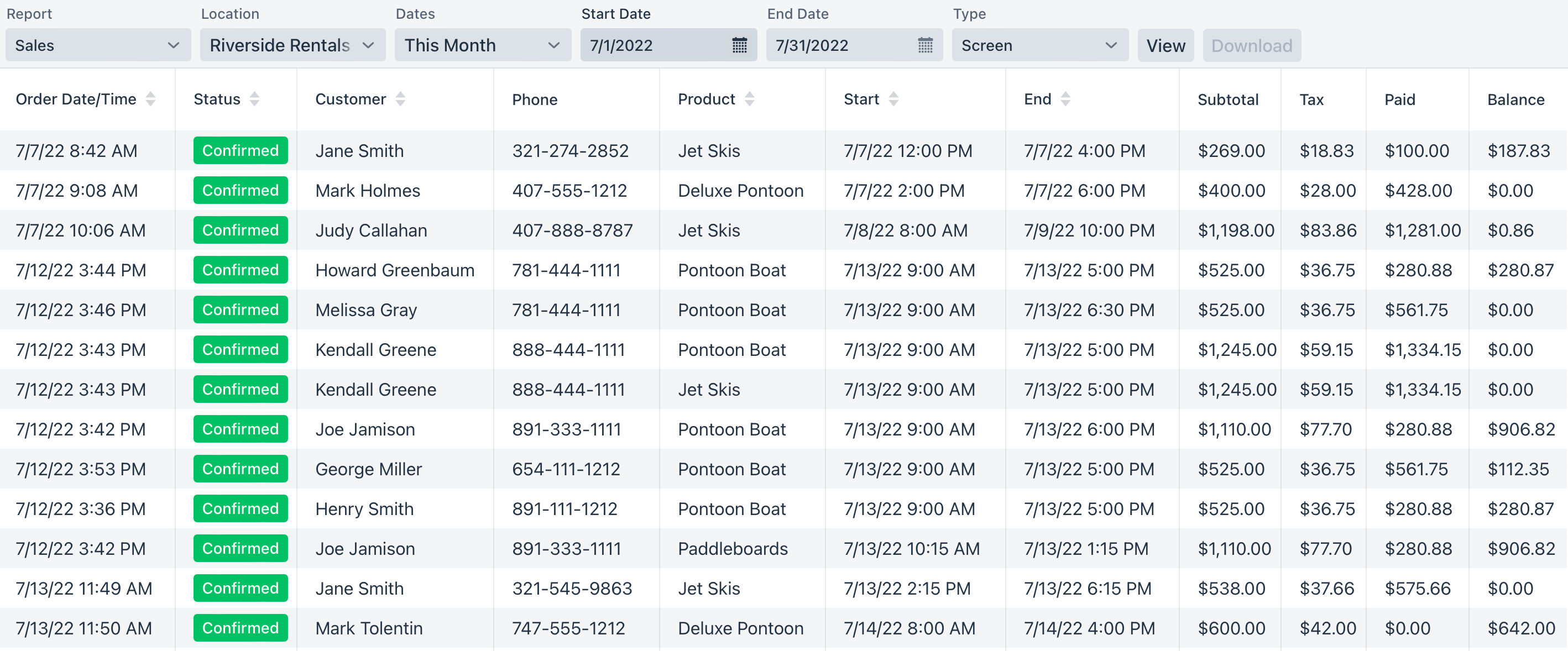Click the View button
The height and width of the screenshot is (651, 1568).
point(1165,45)
